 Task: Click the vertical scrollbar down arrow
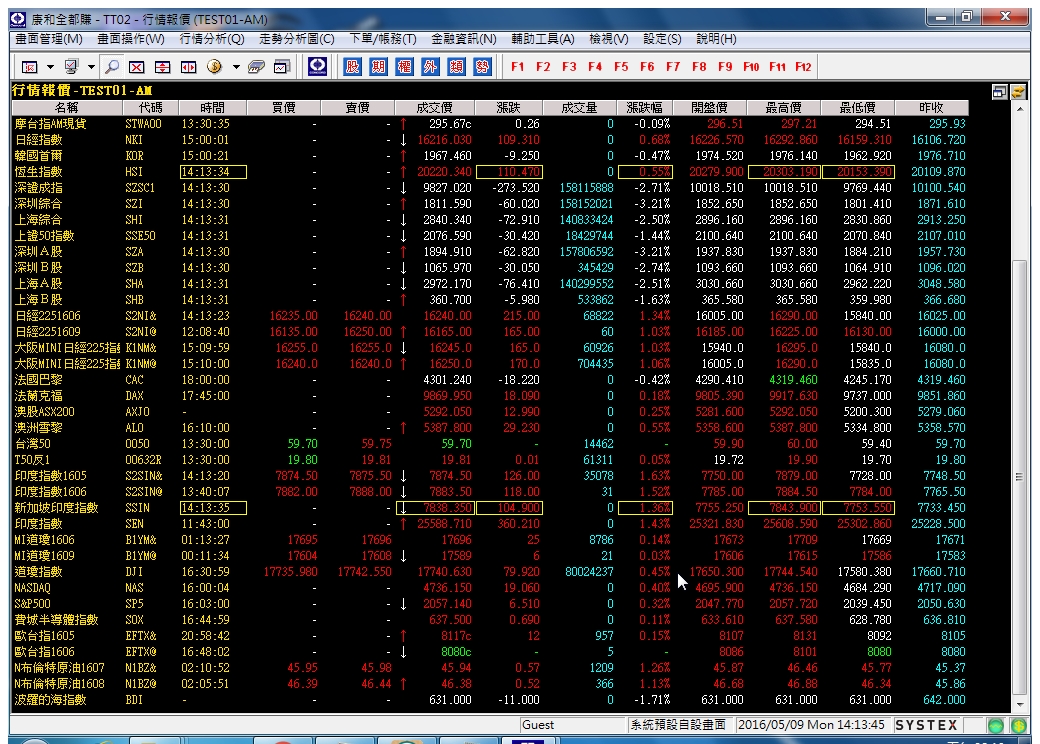(x=1020, y=705)
